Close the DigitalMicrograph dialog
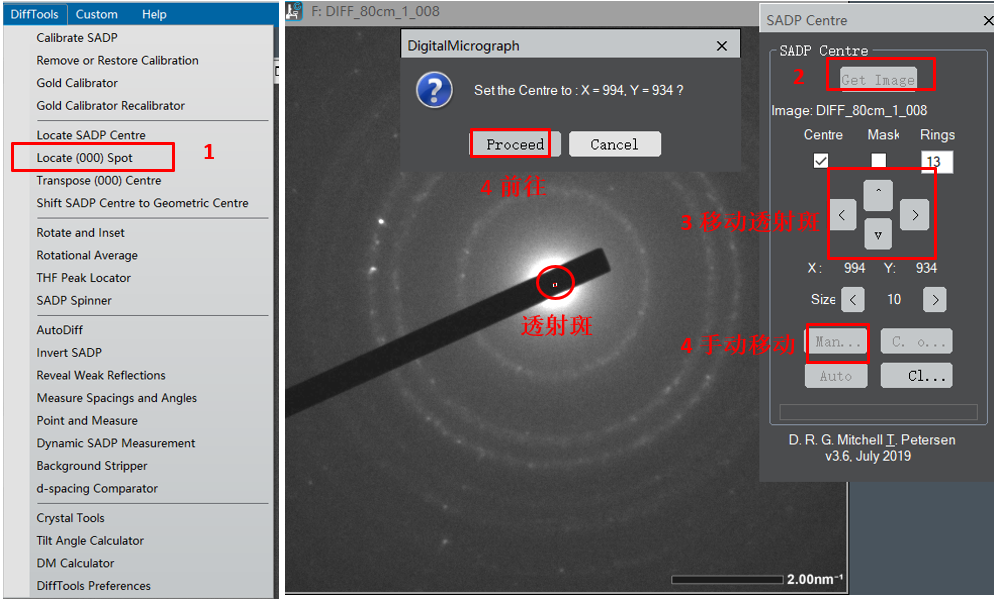The height and width of the screenshot is (599, 997). (x=722, y=46)
